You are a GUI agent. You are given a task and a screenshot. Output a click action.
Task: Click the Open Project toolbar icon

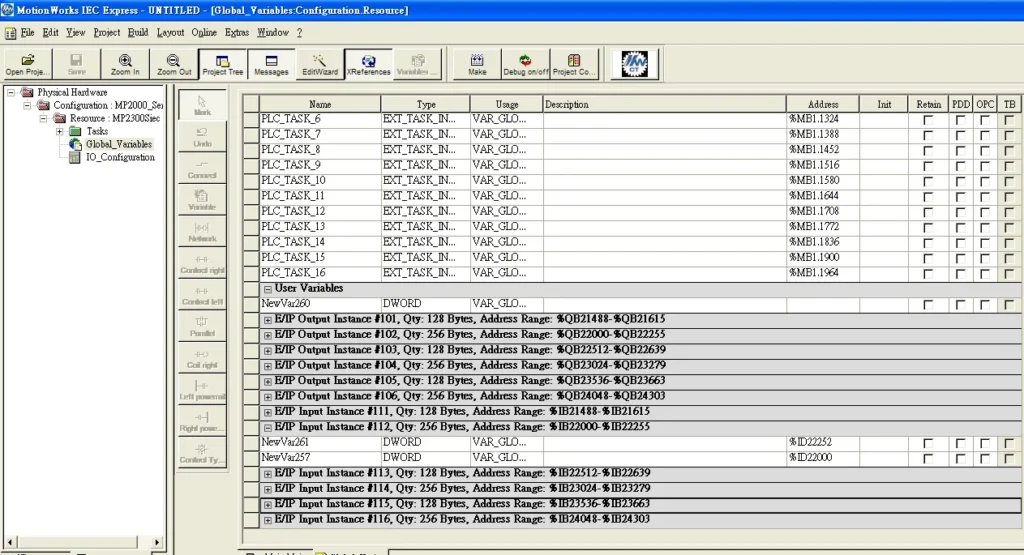pos(27,64)
